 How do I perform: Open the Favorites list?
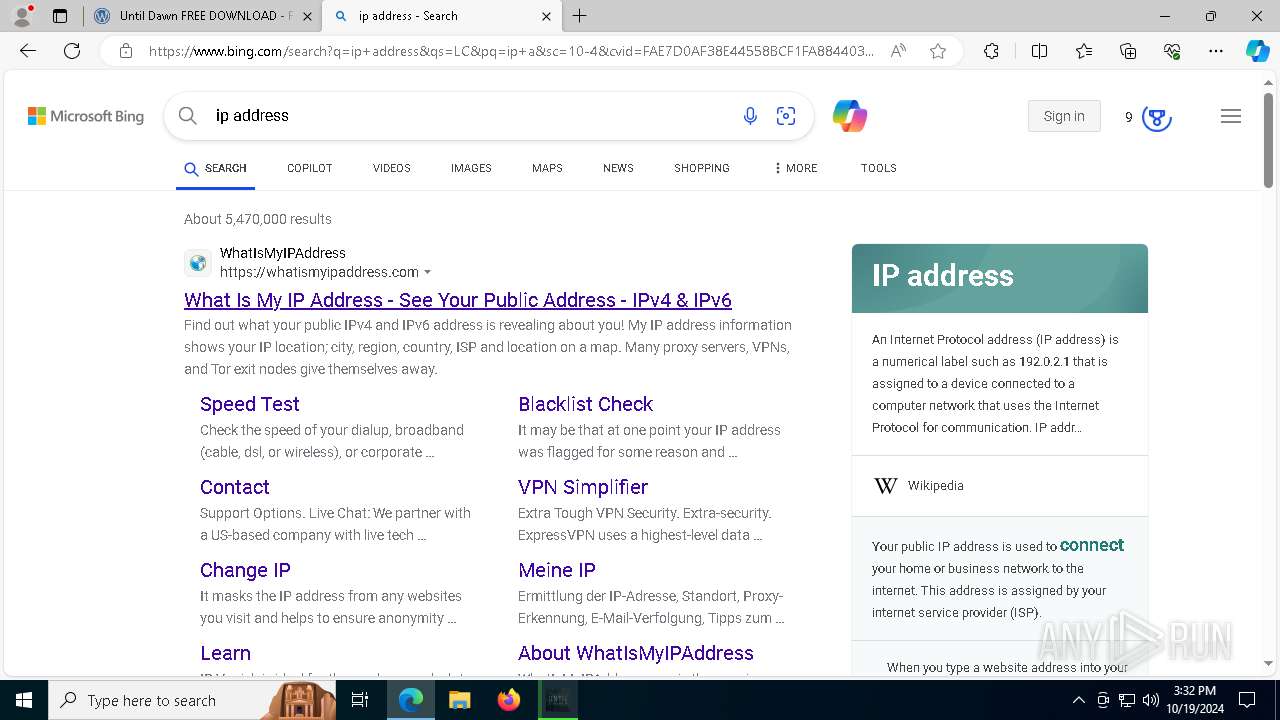(1084, 51)
